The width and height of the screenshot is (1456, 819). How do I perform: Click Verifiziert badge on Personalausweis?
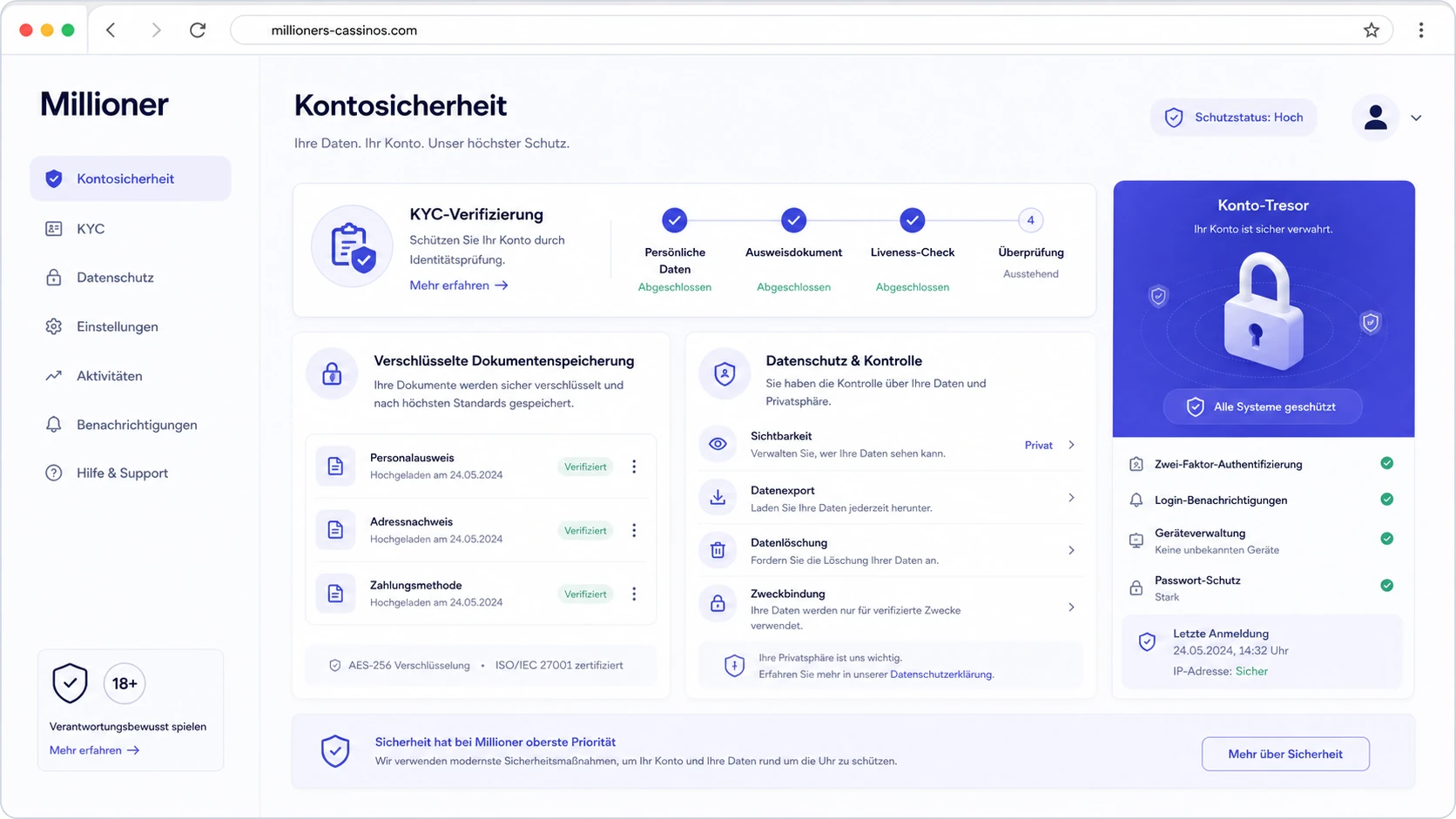(585, 467)
